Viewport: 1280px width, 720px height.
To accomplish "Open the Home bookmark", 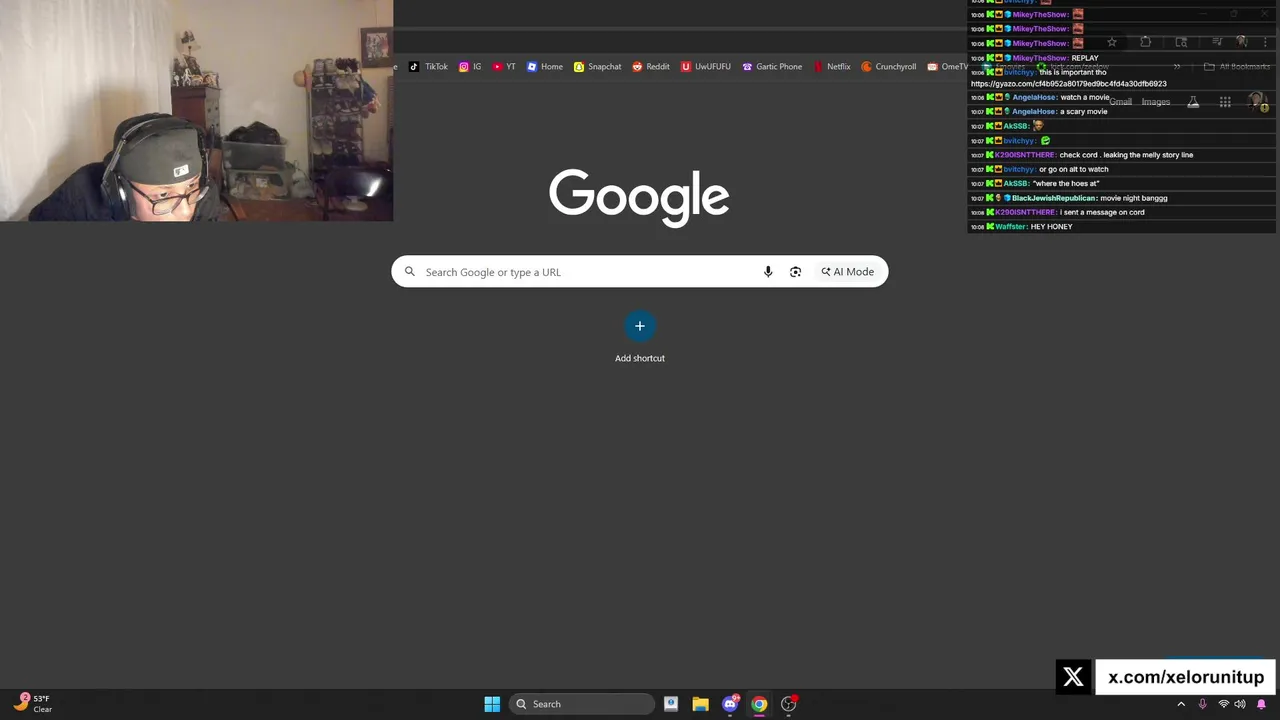I will pyautogui.click(x=545, y=67).
